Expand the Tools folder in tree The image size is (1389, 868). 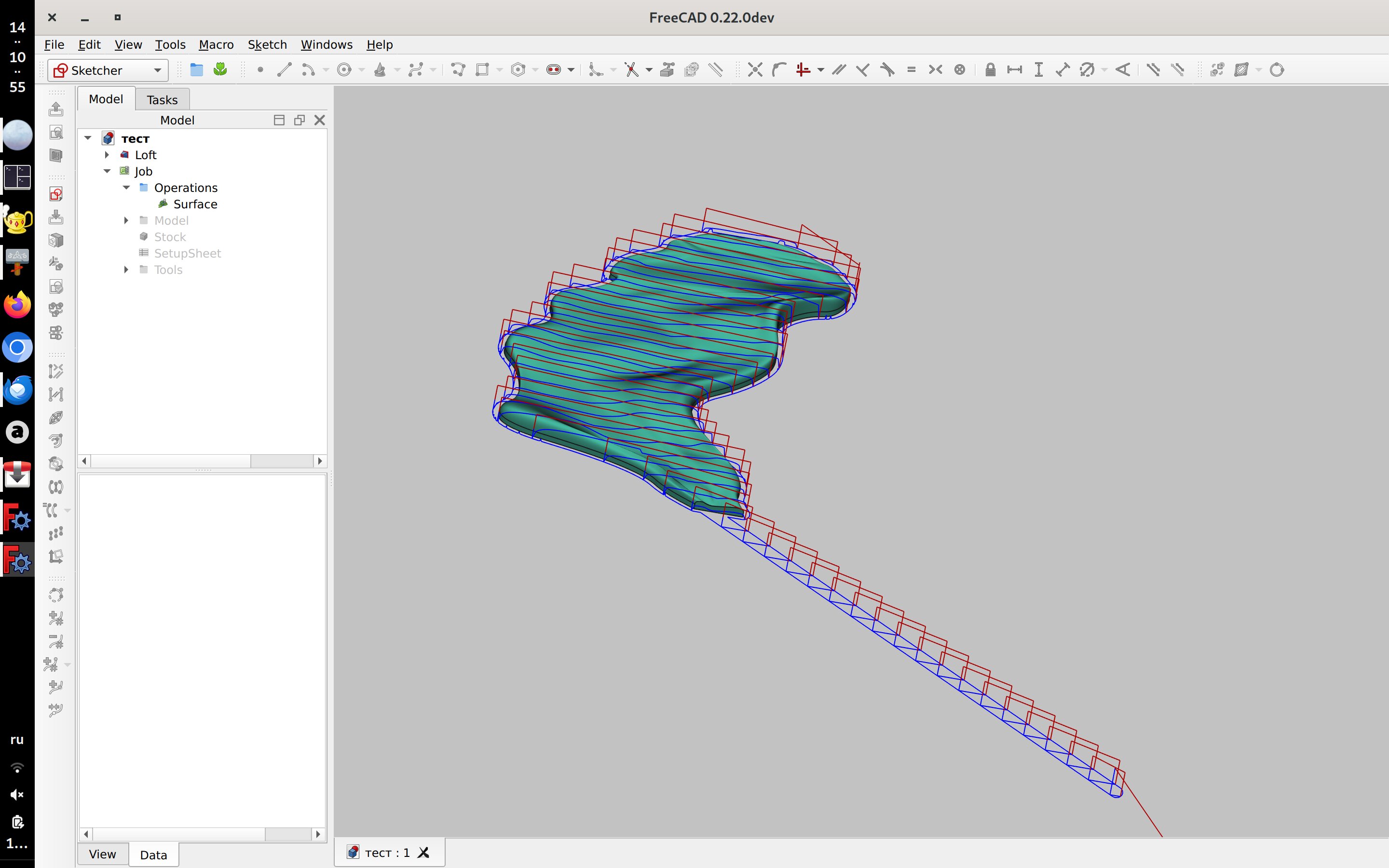pos(126,270)
